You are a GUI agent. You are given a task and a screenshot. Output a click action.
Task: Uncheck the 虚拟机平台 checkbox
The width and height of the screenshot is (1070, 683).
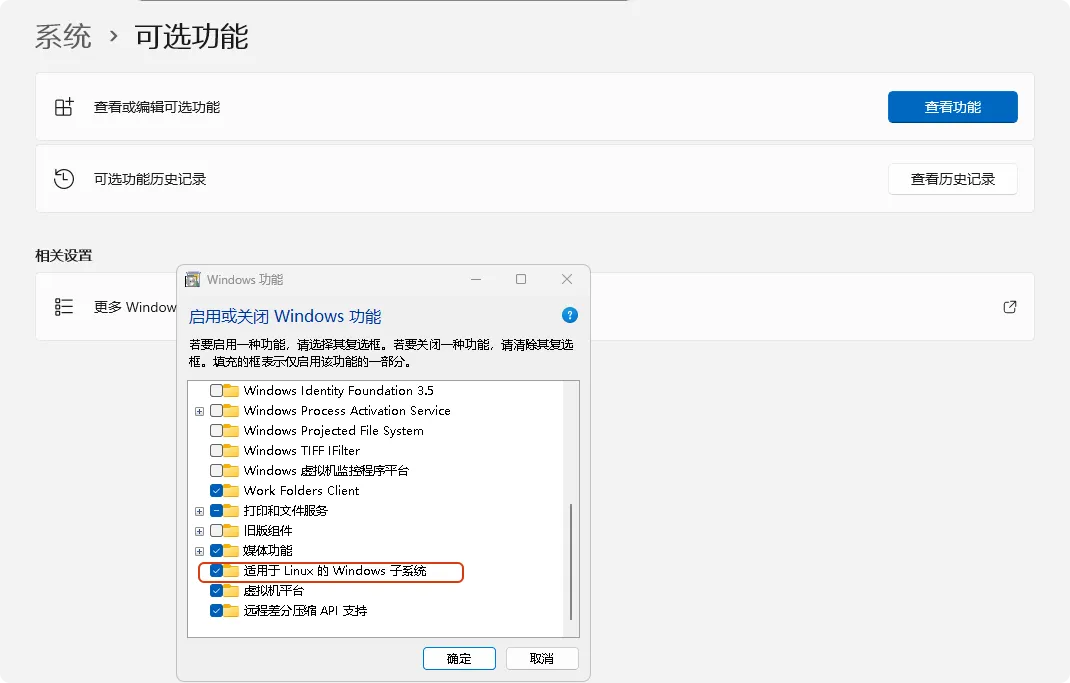(x=216, y=591)
